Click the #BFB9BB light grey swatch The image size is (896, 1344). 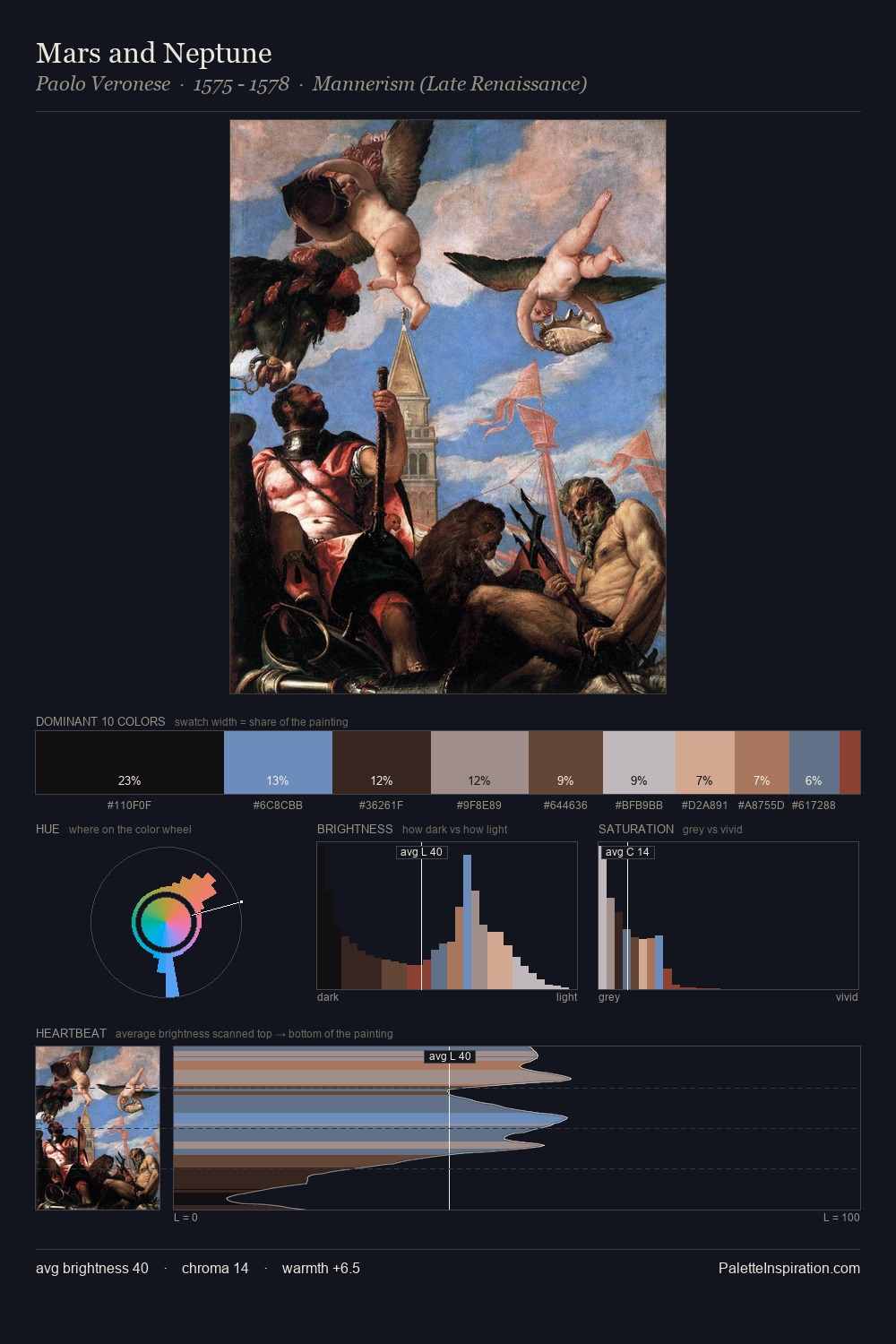pyautogui.click(x=639, y=762)
